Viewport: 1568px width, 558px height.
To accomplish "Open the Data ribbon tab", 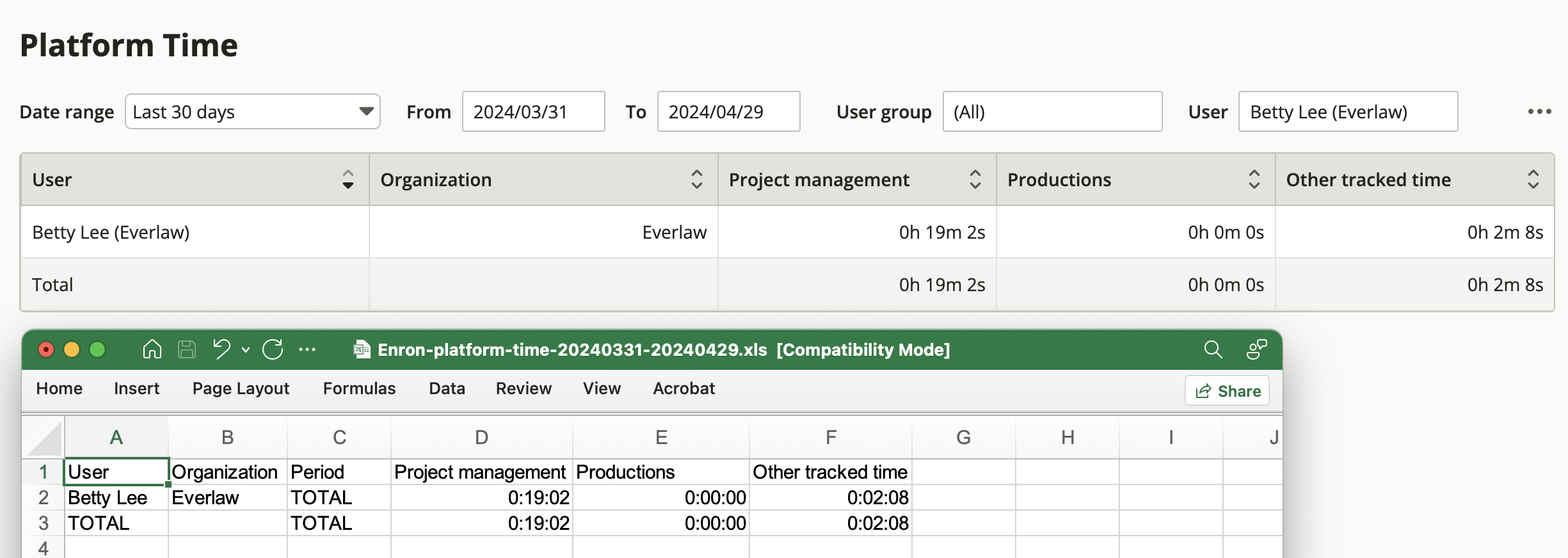I will (447, 388).
